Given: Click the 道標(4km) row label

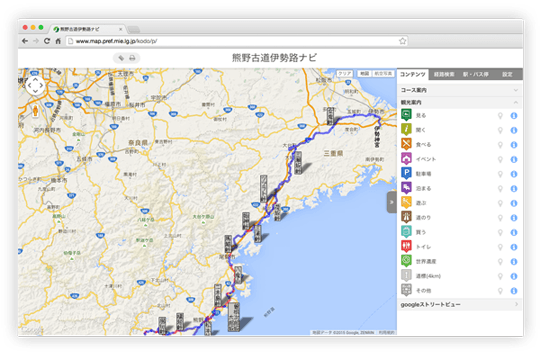Looking at the screenshot, I should (428, 276).
